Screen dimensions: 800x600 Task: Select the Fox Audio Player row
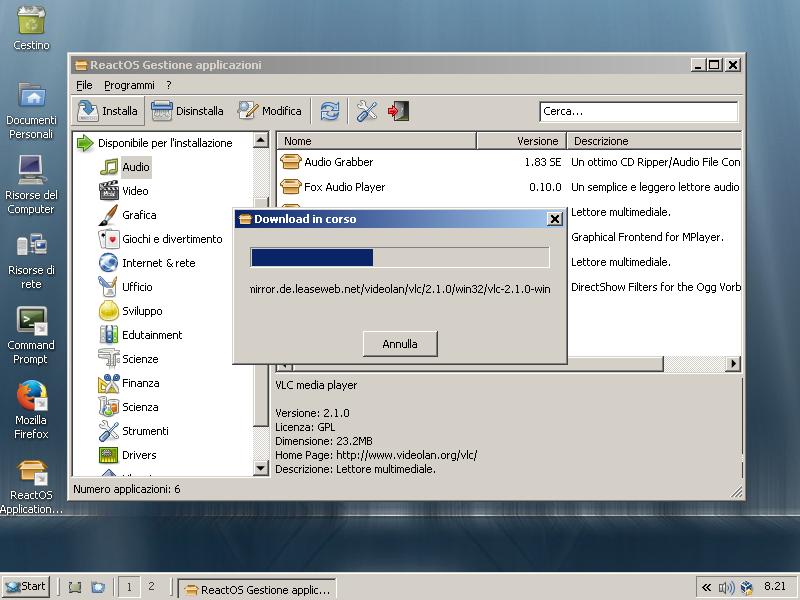pos(509,187)
